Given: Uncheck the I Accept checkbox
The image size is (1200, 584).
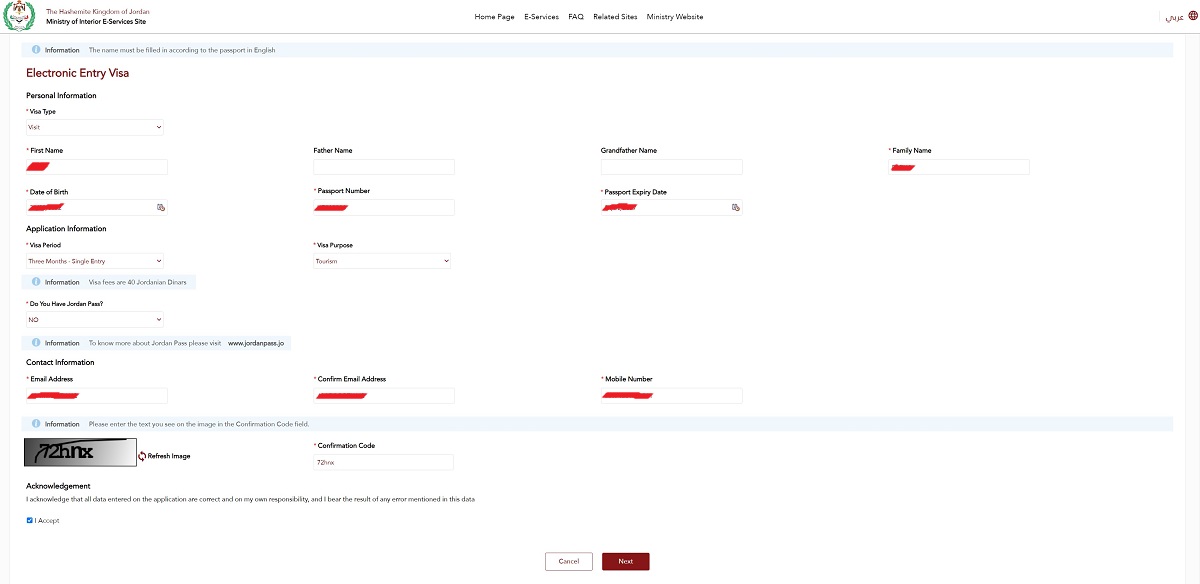Looking at the screenshot, I should click(x=30, y=520).
